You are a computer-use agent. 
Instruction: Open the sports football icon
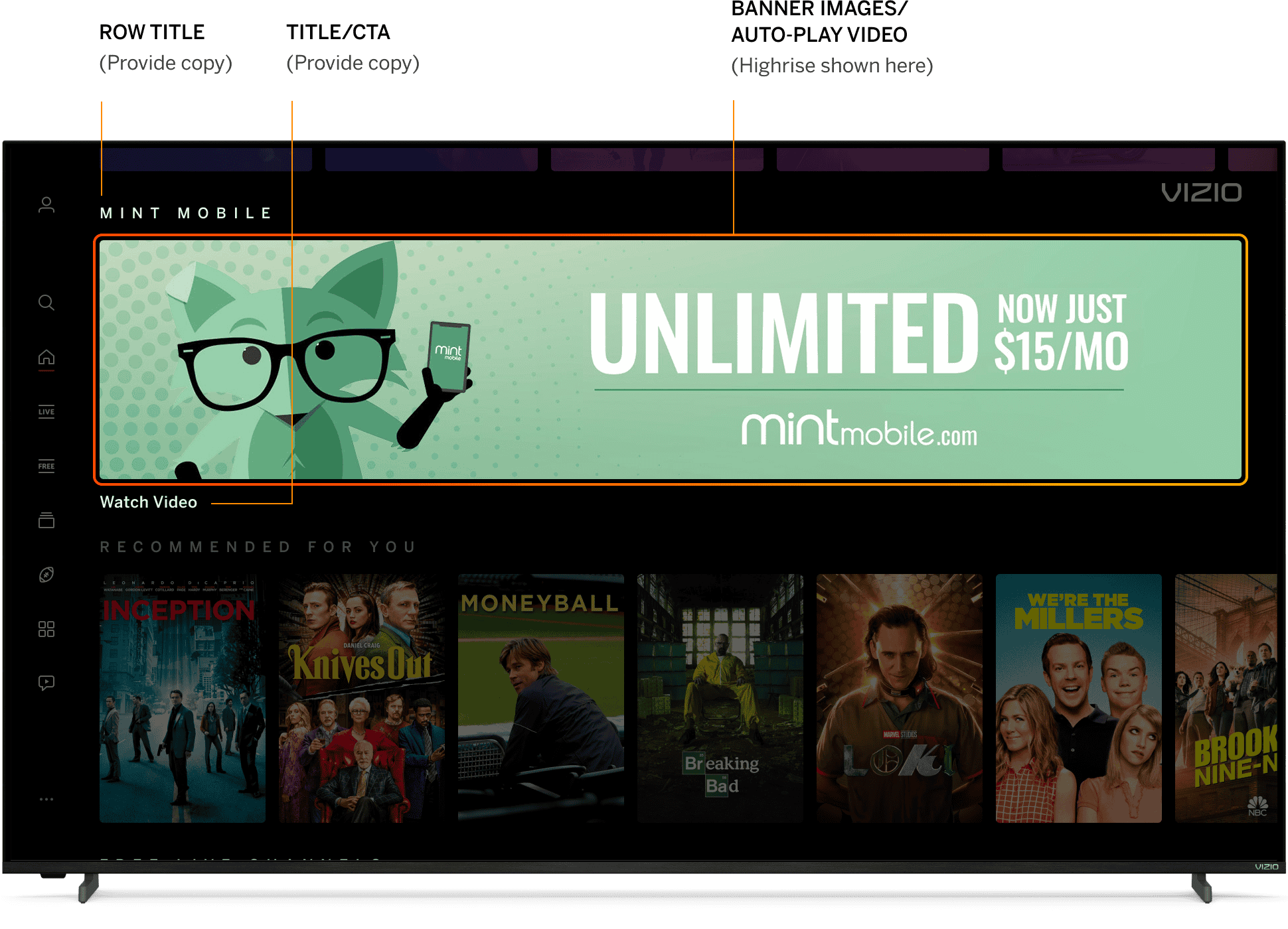click(46, 575)
